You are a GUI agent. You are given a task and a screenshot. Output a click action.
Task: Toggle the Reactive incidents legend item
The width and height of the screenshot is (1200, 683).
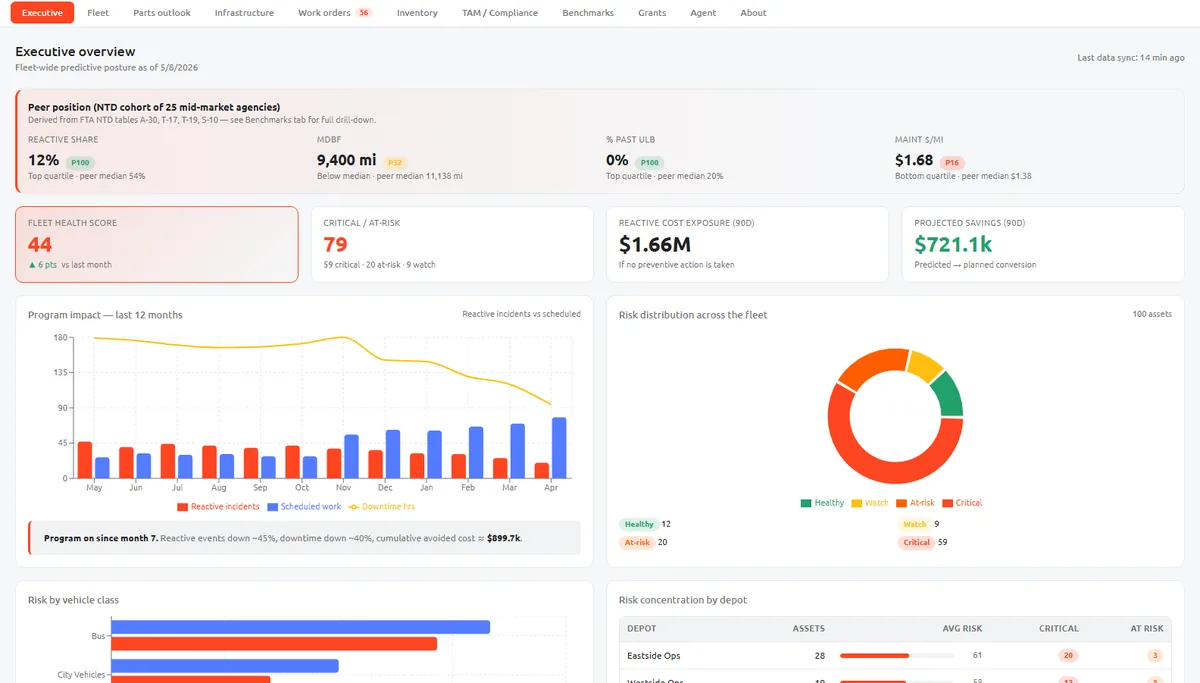point(218,507)
